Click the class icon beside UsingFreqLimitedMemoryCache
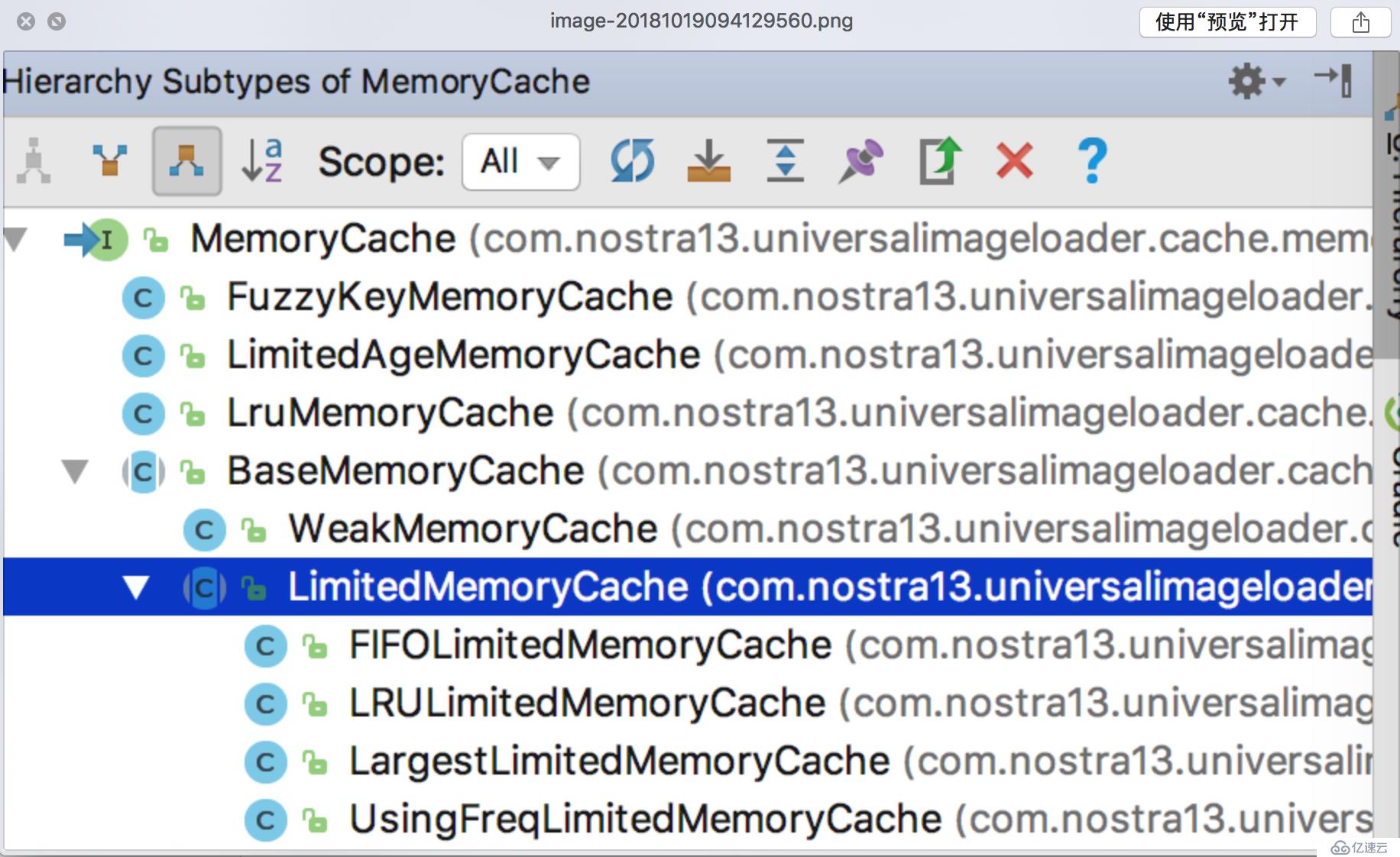Image resolution: width=1400 pixels, height=857 pixels. tap(266, 820)
